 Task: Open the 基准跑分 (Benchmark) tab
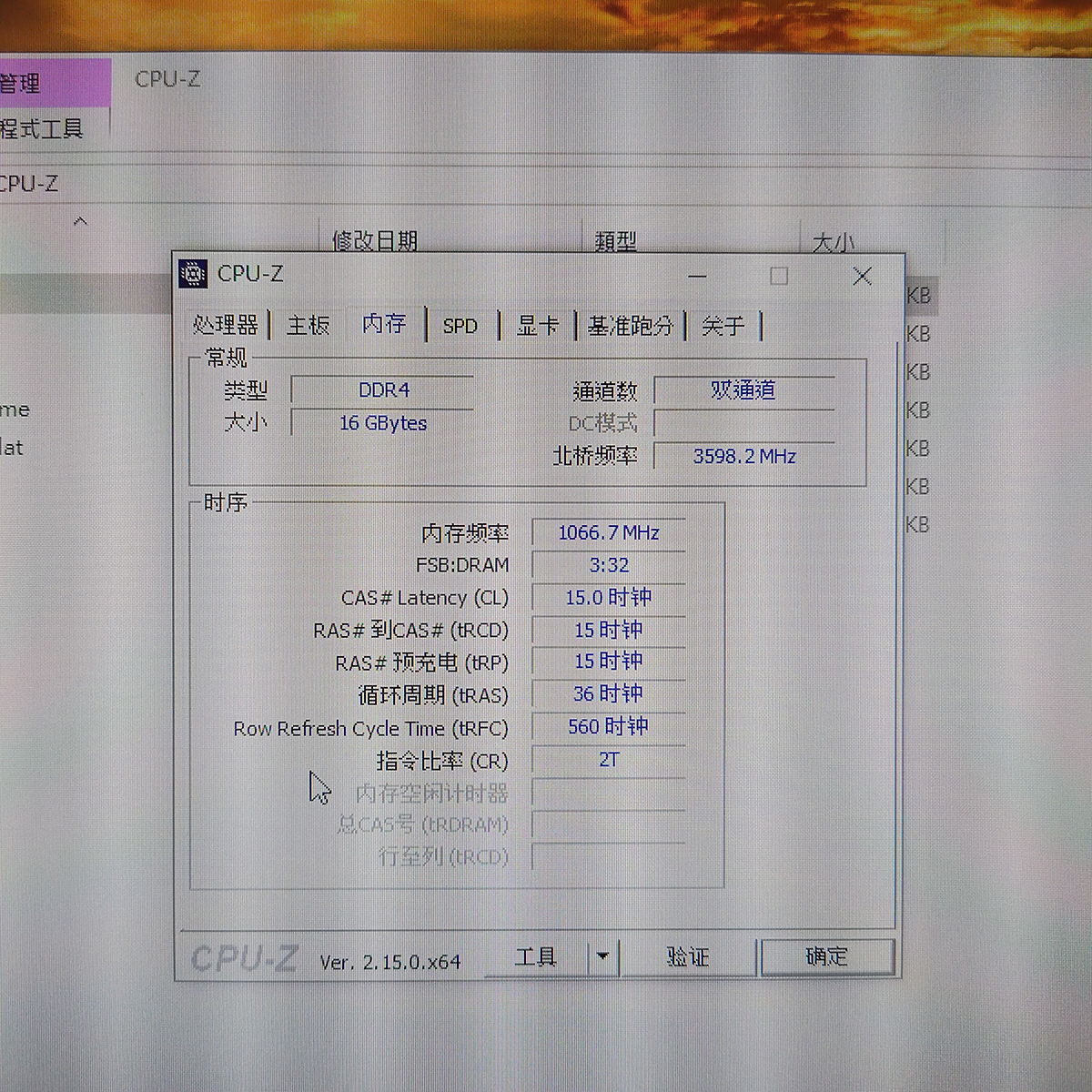(x=631, y=326)
